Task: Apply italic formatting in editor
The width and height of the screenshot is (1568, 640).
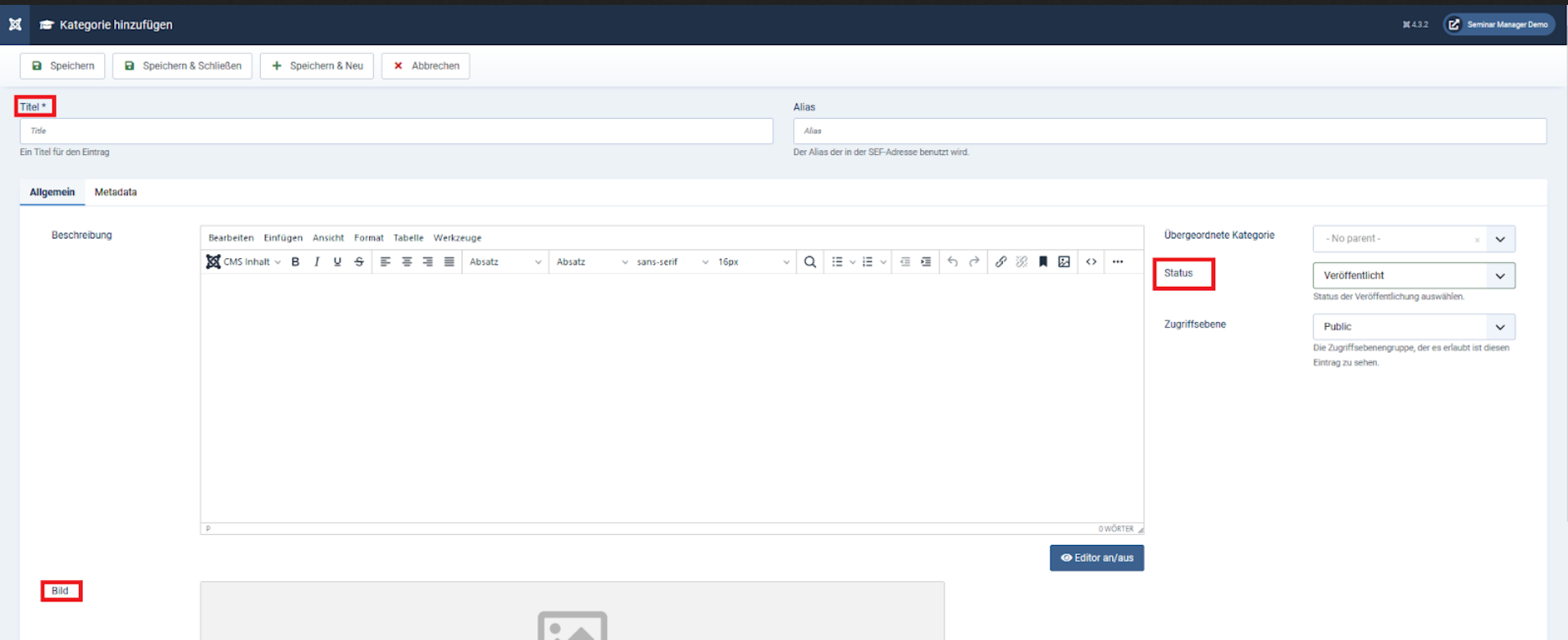Action: tap(317, 262)
